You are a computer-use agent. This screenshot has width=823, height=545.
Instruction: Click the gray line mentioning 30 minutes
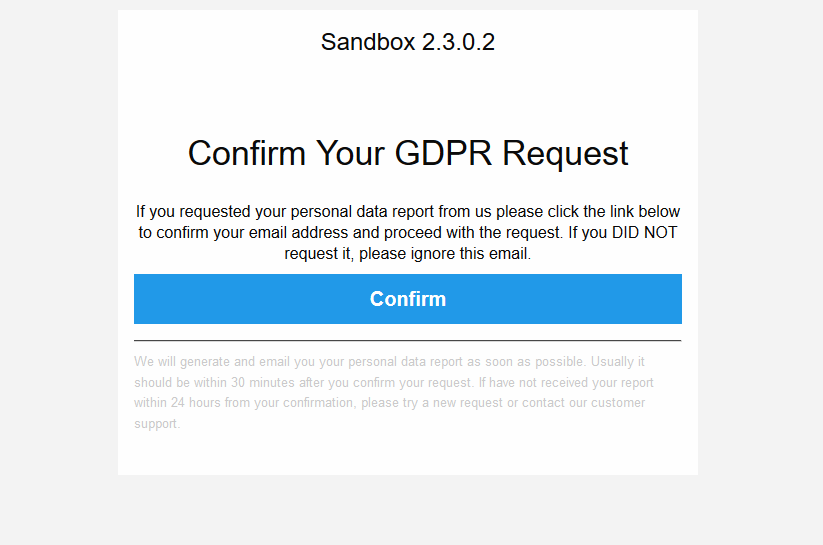tap(394, 383)
